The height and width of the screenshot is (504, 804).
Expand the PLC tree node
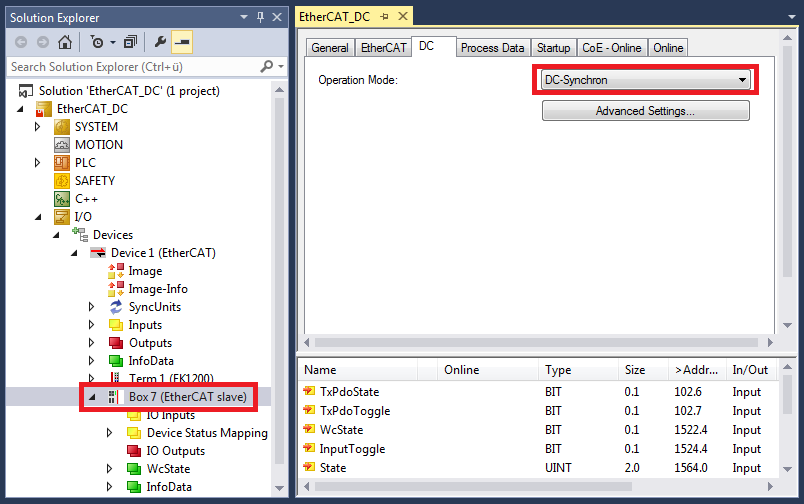tap(37, 163)
